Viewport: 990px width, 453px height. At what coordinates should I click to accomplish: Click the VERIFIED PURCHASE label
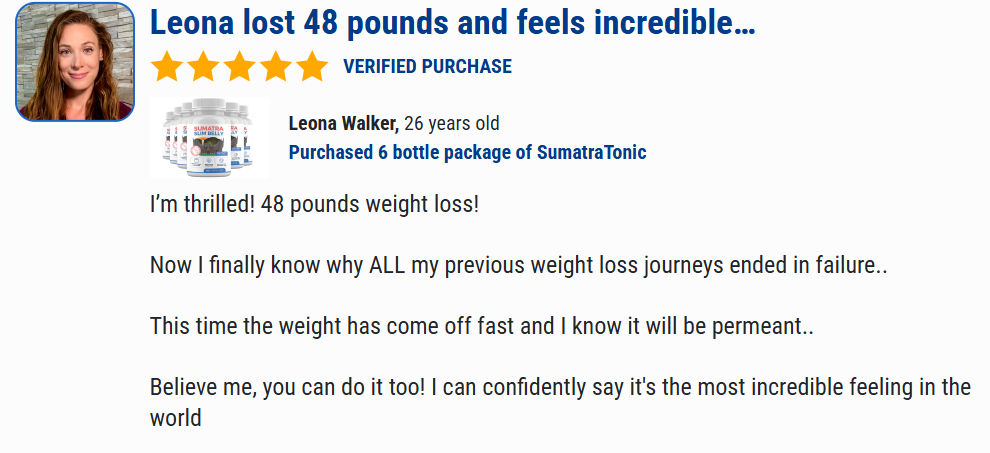pyautogui.click(x=427, y=66)
